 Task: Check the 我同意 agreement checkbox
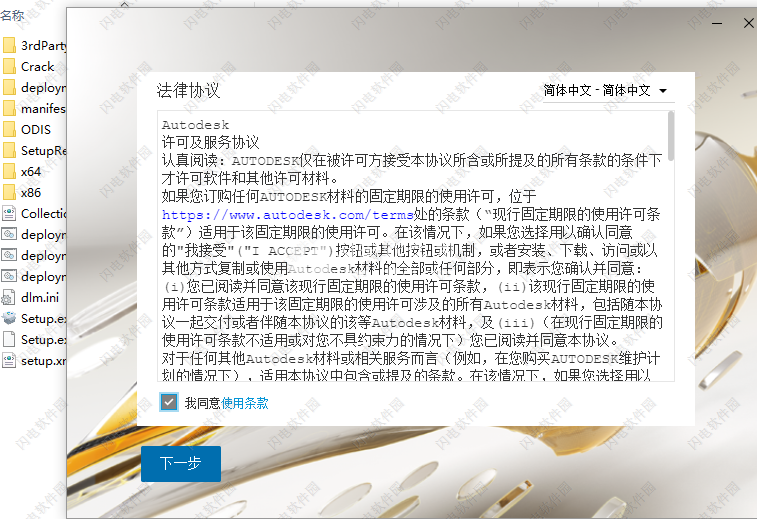coord(169,402)
